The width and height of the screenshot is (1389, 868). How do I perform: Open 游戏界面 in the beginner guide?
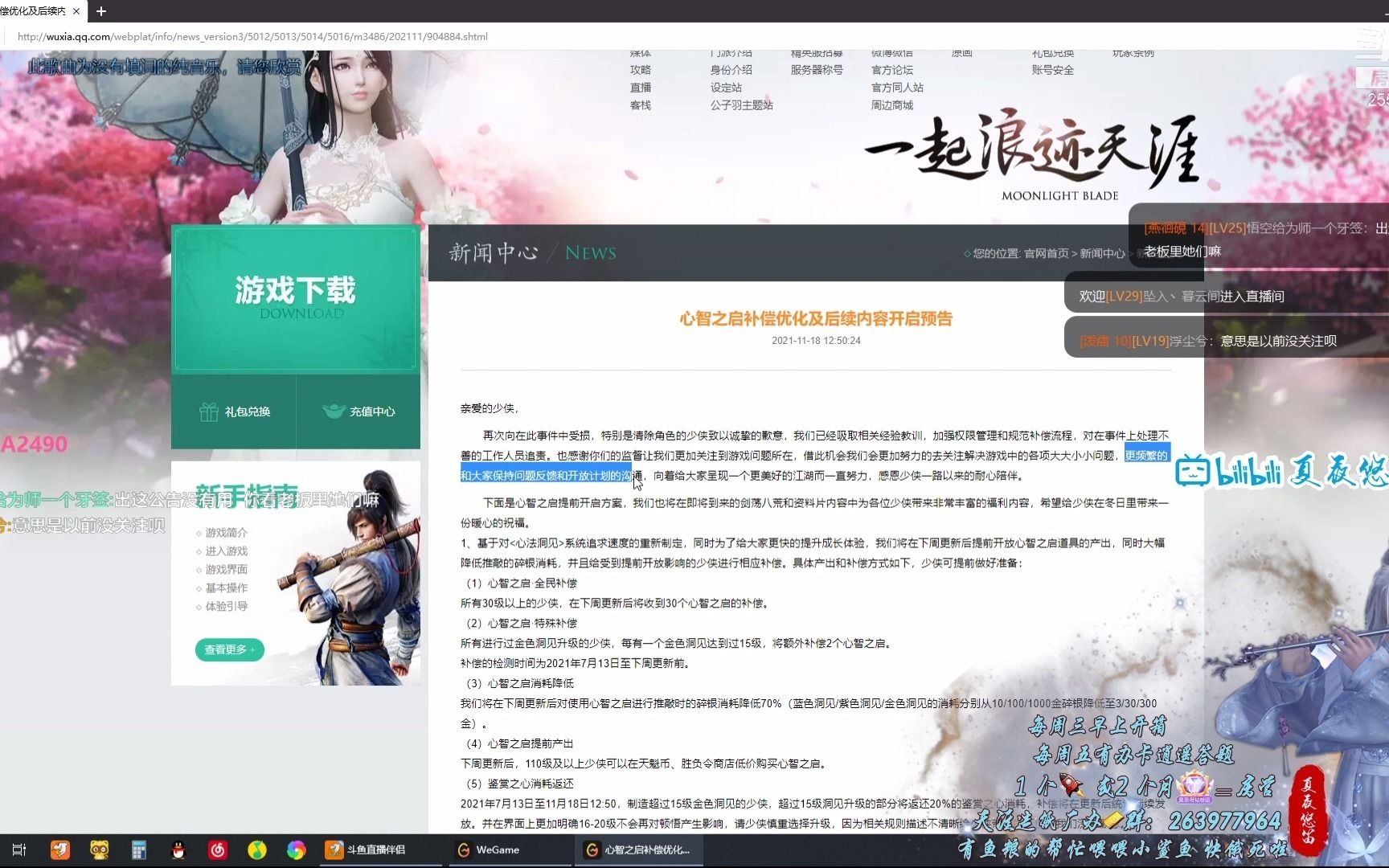tap(226, 570)
